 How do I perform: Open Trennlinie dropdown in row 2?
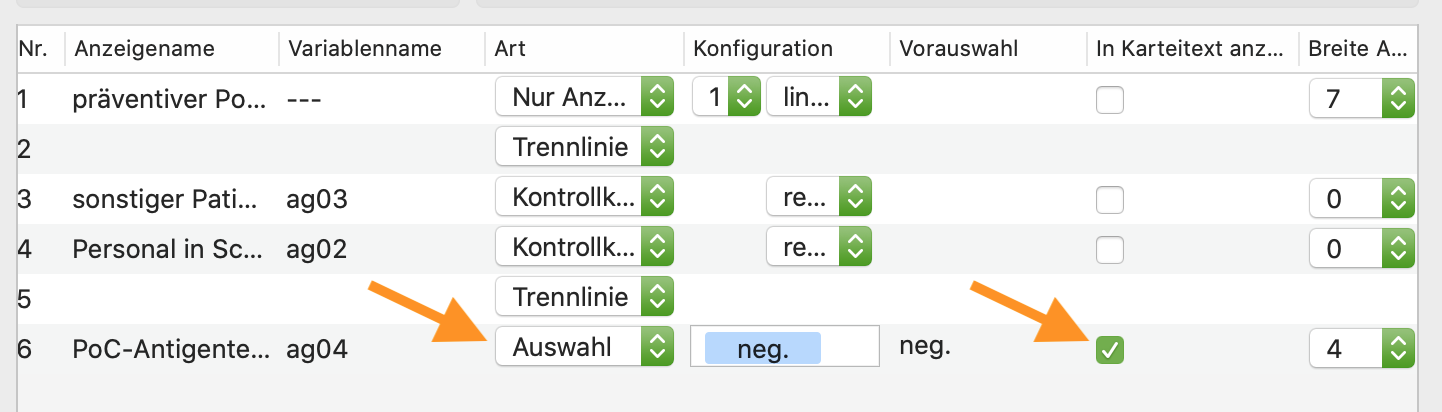(x=585, y=148)
